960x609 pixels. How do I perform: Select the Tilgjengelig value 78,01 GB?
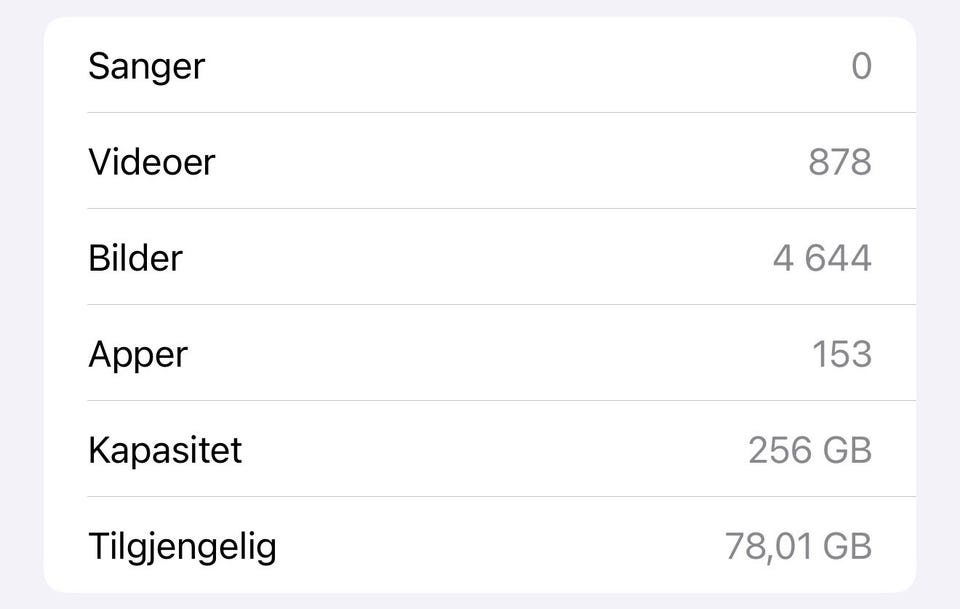tap(798, 546)
